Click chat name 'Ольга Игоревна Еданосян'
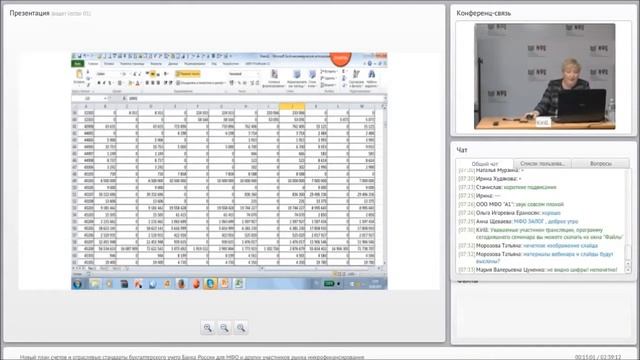640x360 pixels. 508,213
